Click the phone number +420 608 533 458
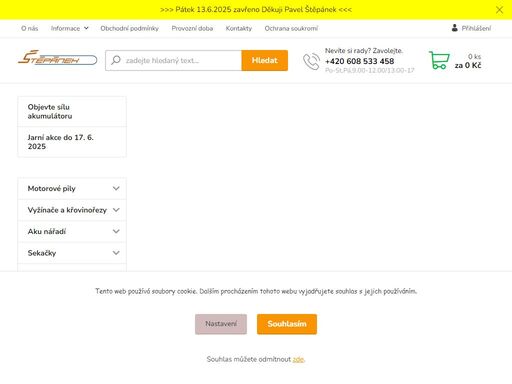 [x=359, y=61]
